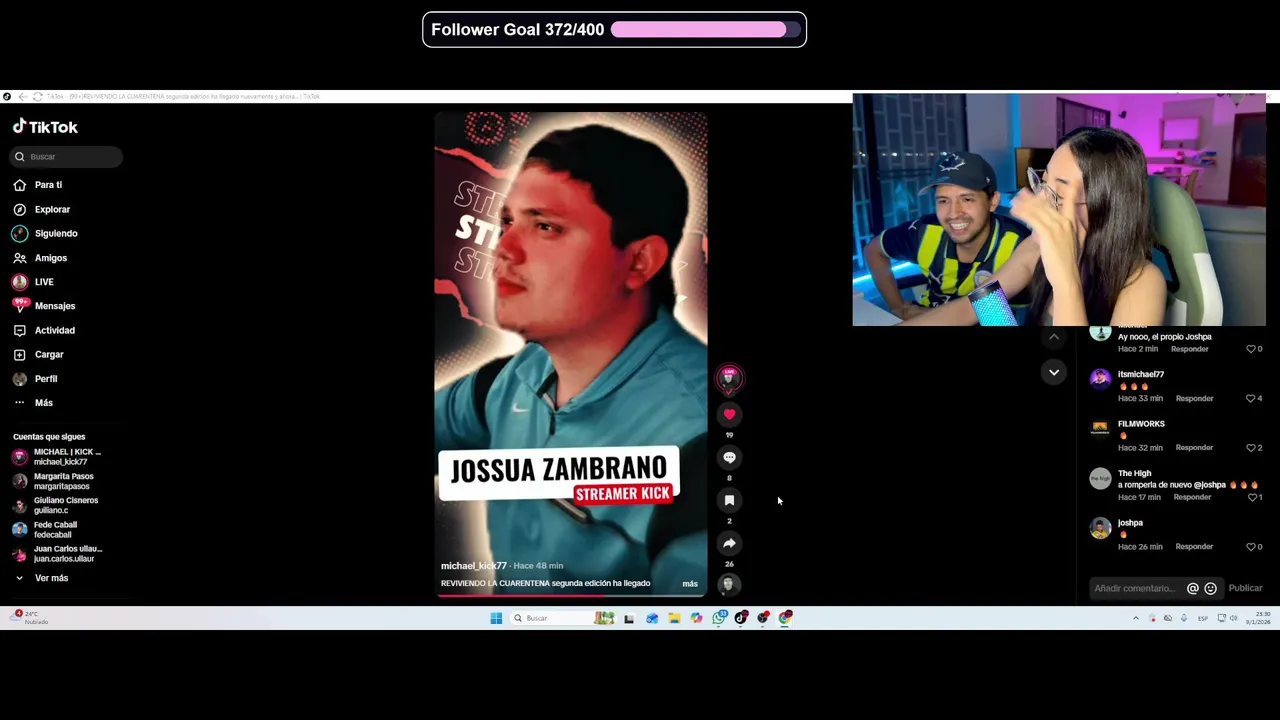Reply to joshpa's comment
1280x720 pixels.
(x=1194, y=547)
